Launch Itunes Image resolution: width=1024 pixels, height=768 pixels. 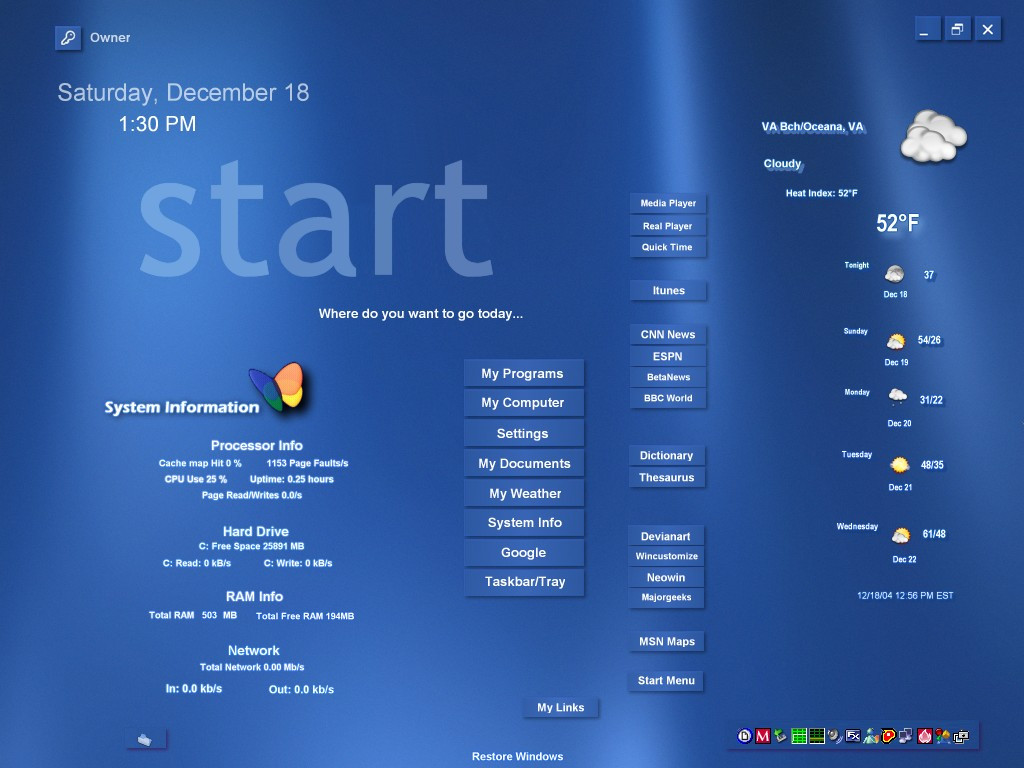[668, 291]
